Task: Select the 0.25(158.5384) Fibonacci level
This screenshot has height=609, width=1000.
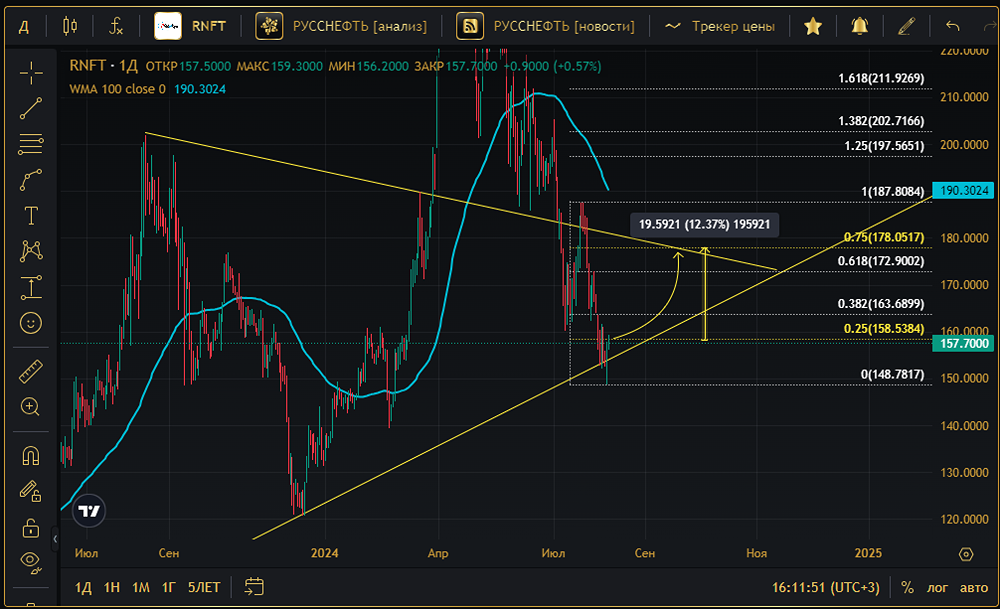Action: pos(884,328)
